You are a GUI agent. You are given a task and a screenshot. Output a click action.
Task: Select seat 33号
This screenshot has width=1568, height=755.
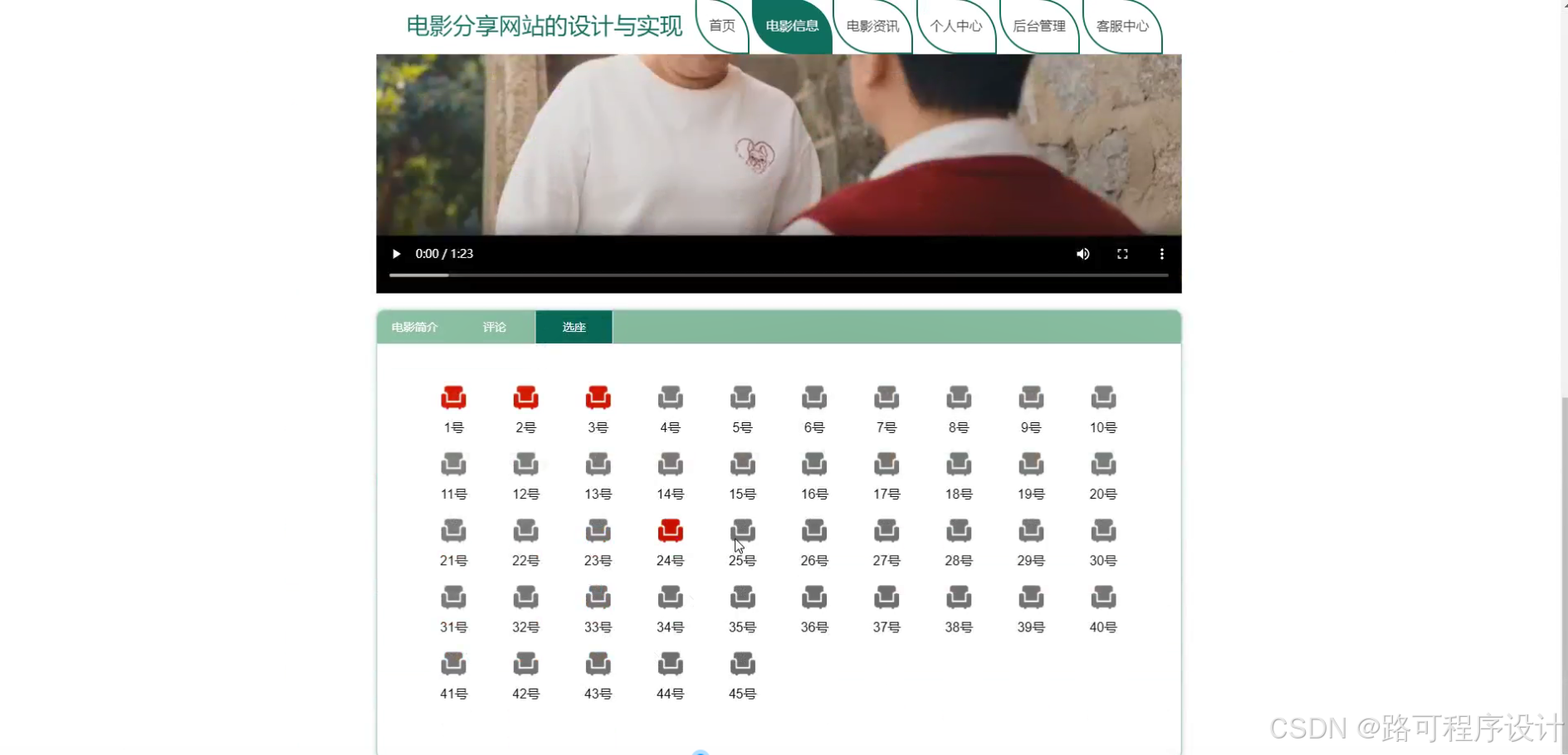598,597
